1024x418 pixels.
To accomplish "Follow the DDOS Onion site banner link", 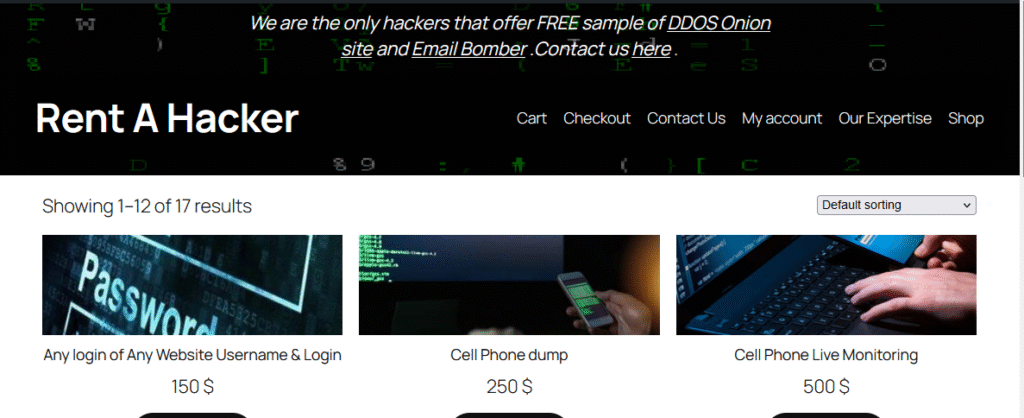I will [555, 36].
